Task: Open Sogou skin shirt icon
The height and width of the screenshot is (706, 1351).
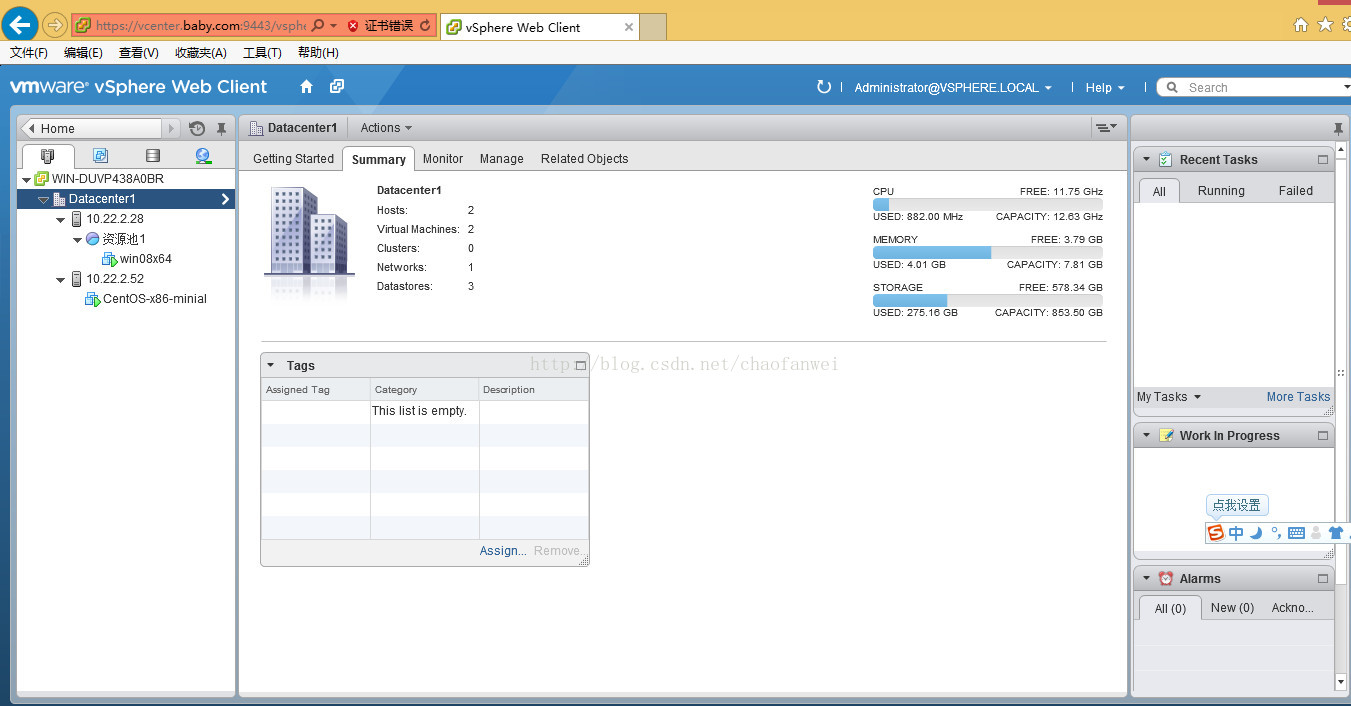Action: click(x=1335, y=533)
